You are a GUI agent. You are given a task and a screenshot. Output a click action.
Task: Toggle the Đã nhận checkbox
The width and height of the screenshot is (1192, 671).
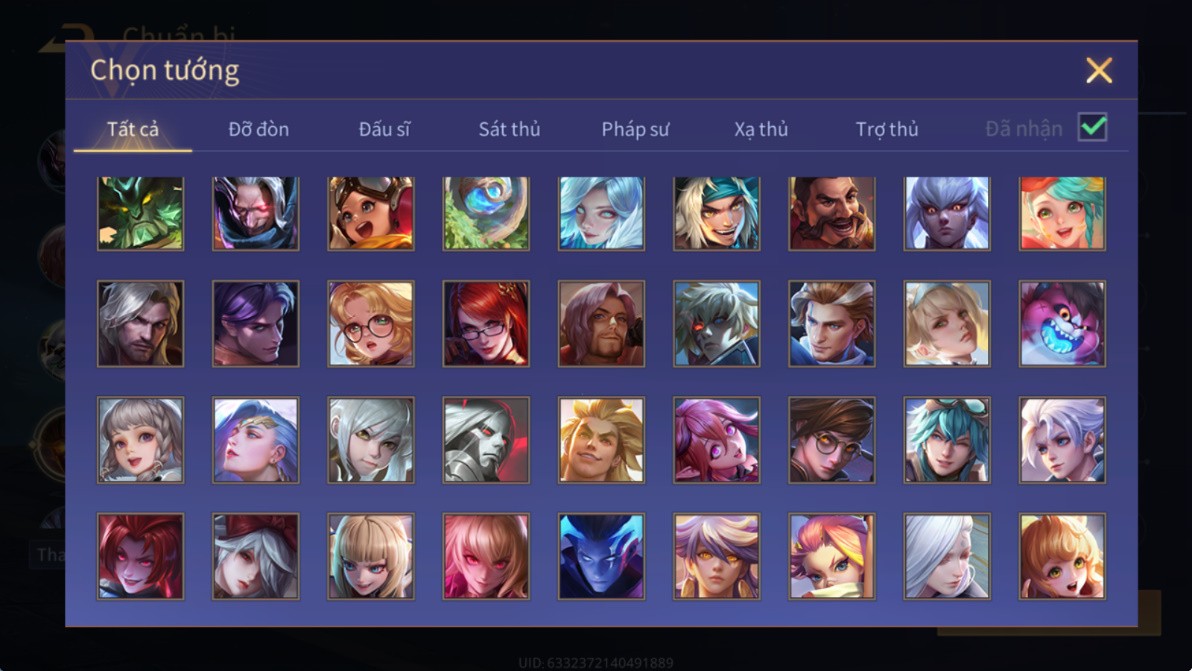[x=1092, y=127]
